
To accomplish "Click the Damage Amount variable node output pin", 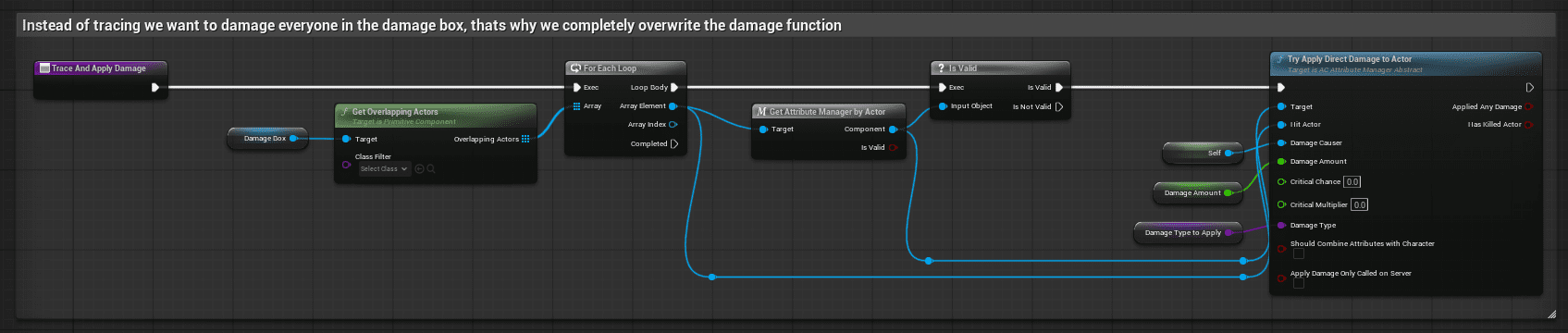I will pyautogui.click(x=1228, y=192).
